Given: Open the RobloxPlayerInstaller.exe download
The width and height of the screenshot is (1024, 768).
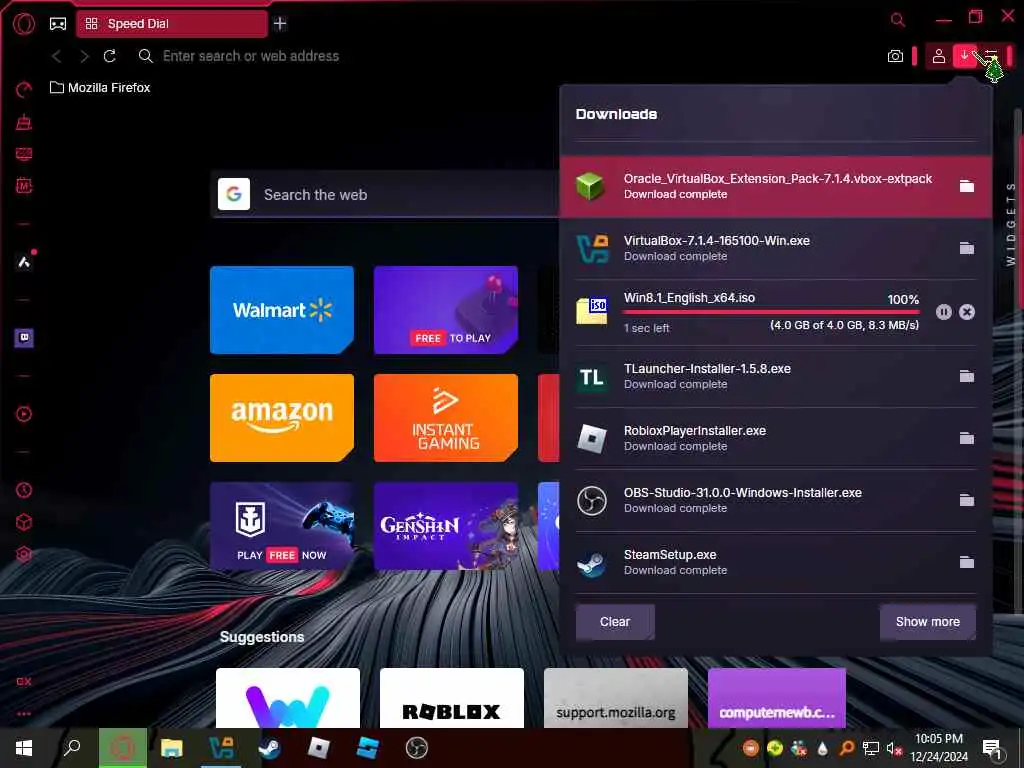Looking at the screenshot, I should [775, 438].
